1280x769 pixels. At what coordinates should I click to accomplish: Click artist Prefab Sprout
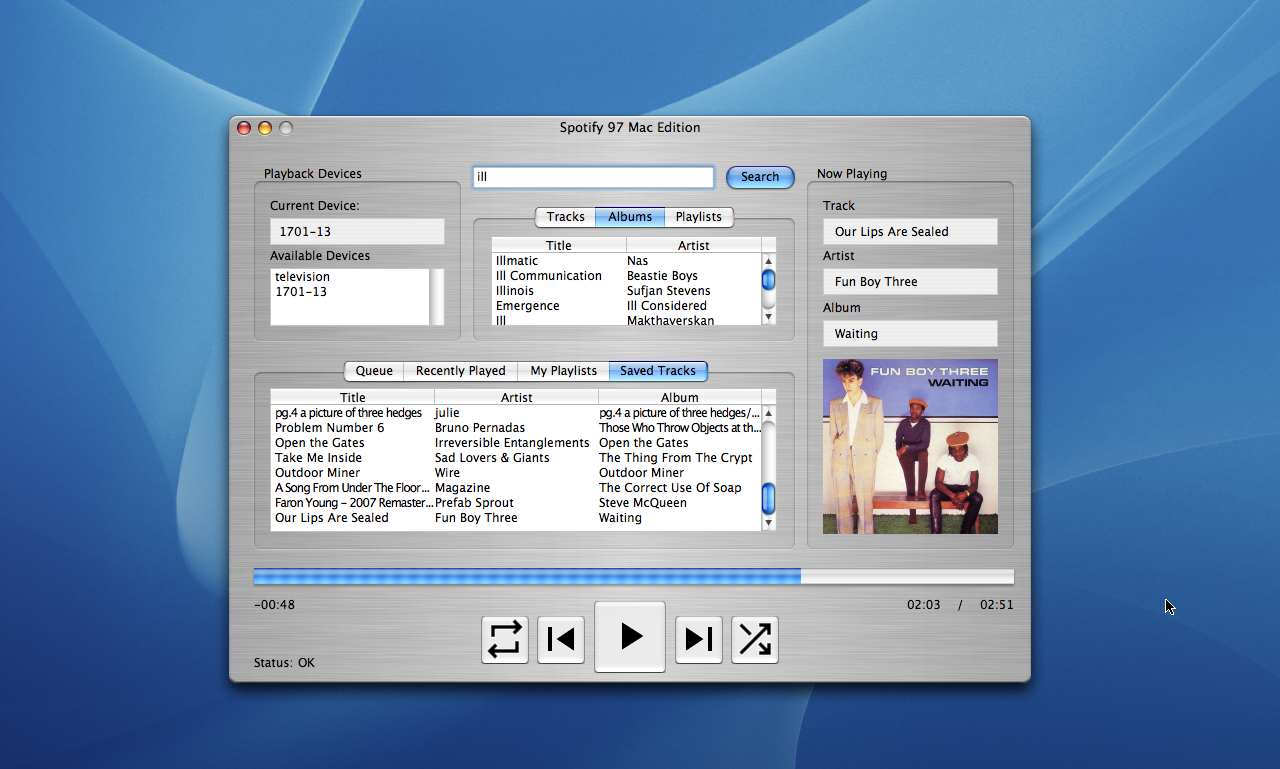click(475, 503)
